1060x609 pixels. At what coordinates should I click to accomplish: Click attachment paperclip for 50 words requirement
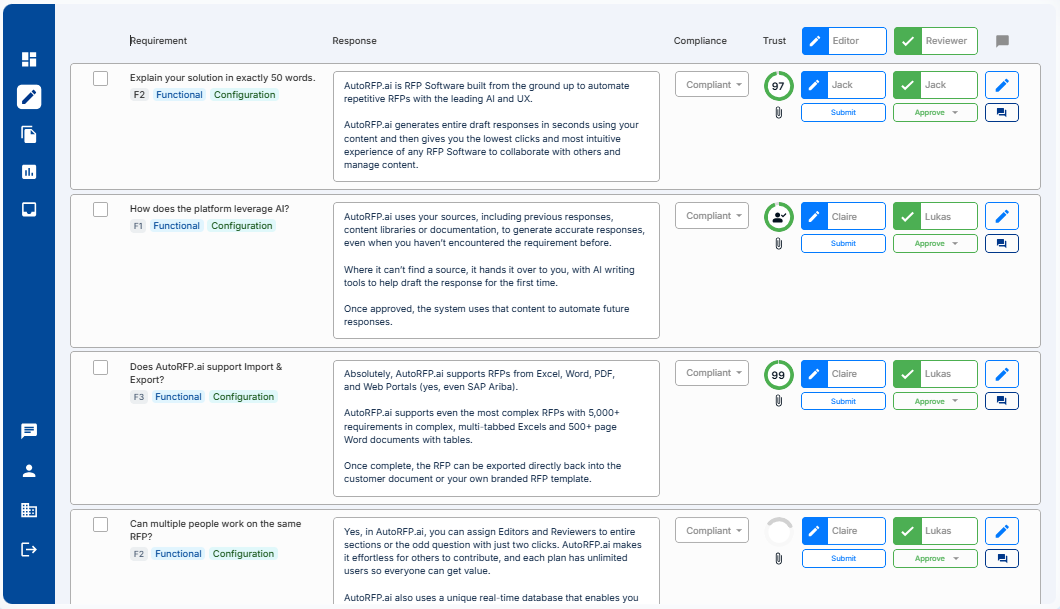779,113
